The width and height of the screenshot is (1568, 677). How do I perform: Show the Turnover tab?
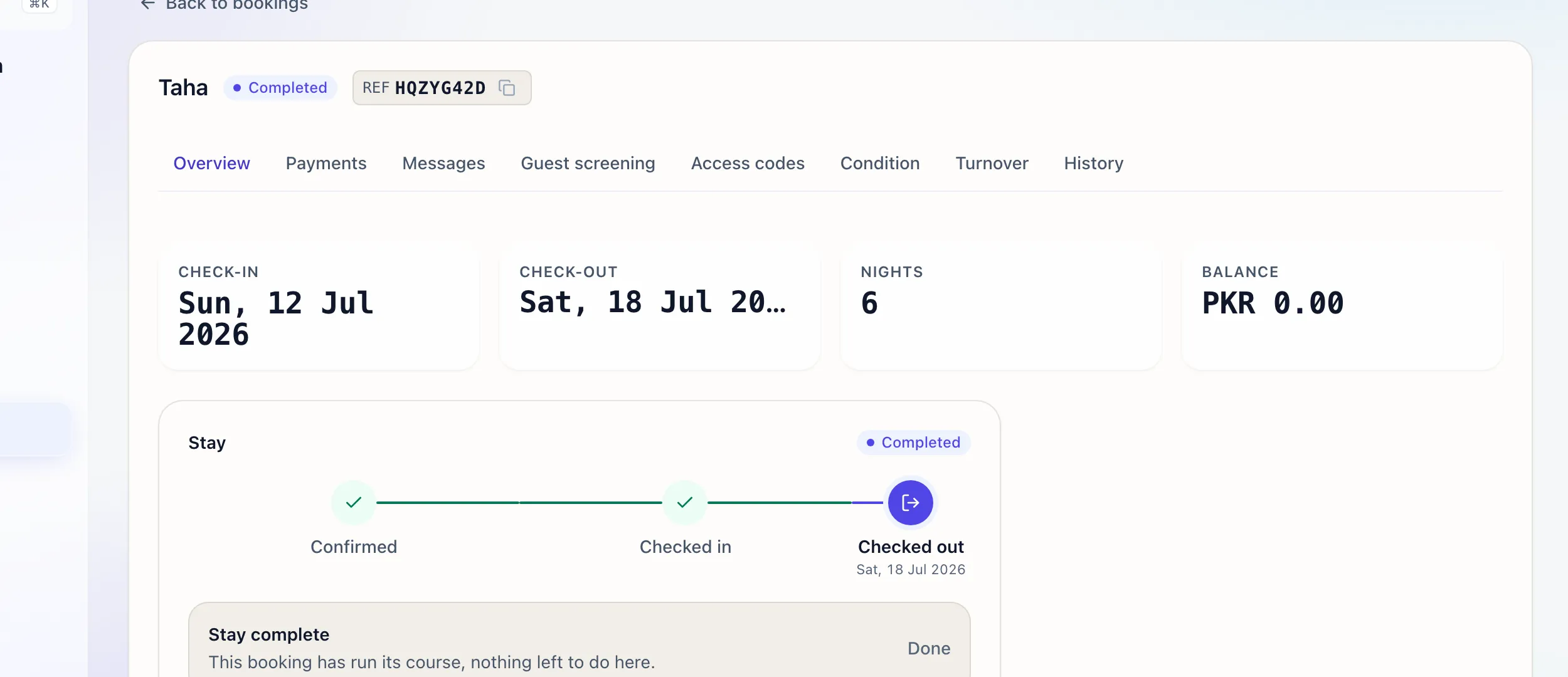(992, 163)
